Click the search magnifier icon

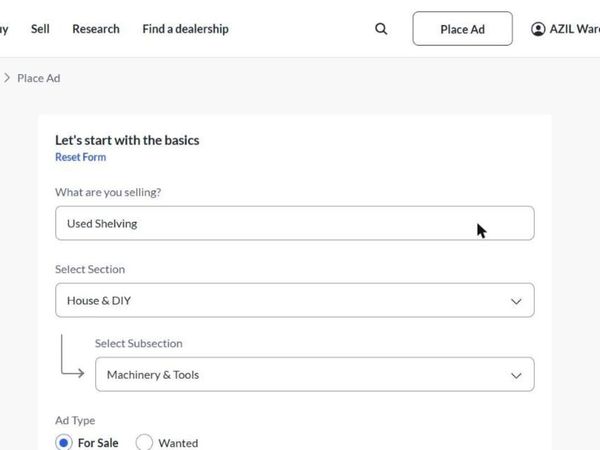[x=381, y=29]
